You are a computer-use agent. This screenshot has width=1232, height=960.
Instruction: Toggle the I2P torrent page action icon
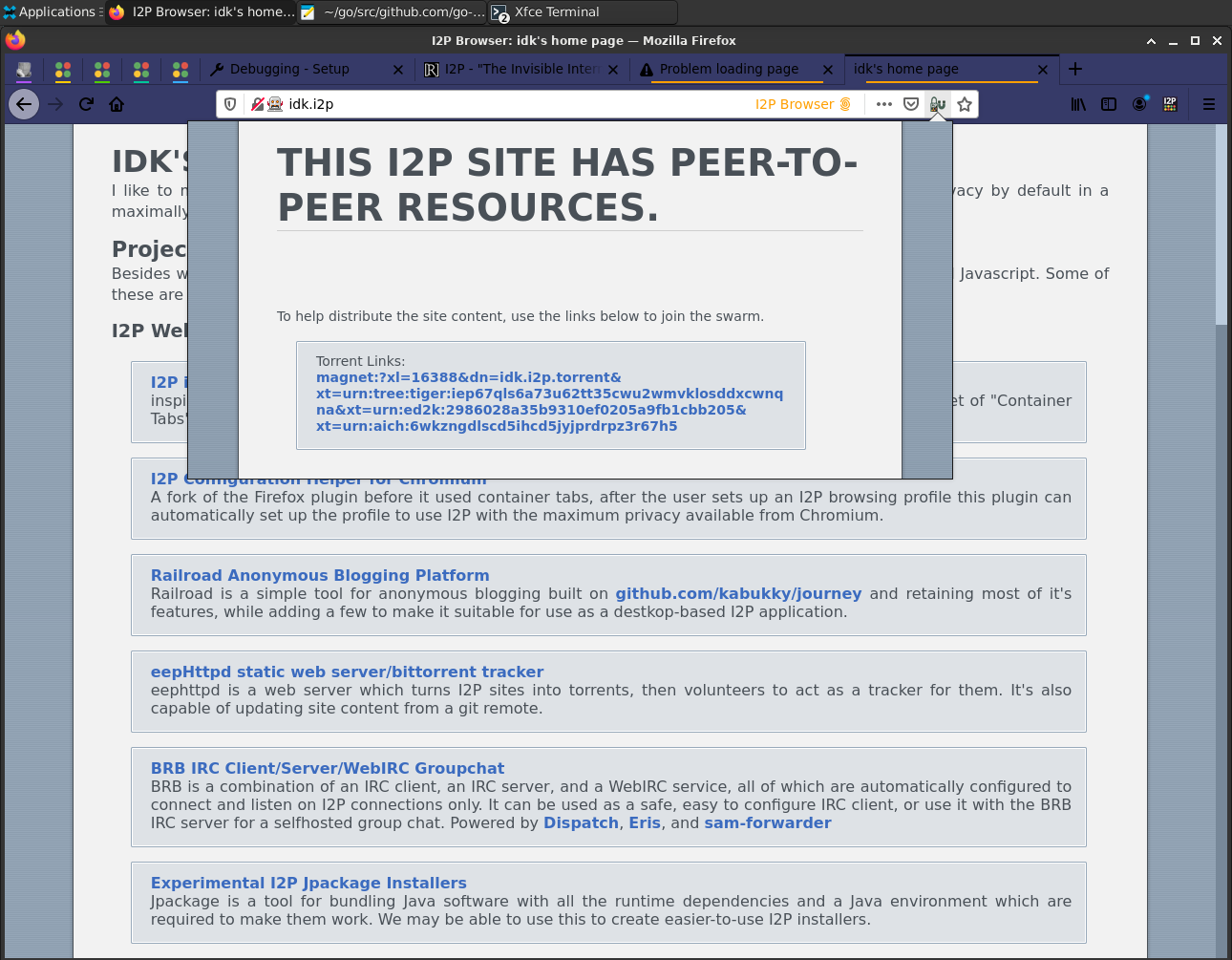[x=938, y=104]
